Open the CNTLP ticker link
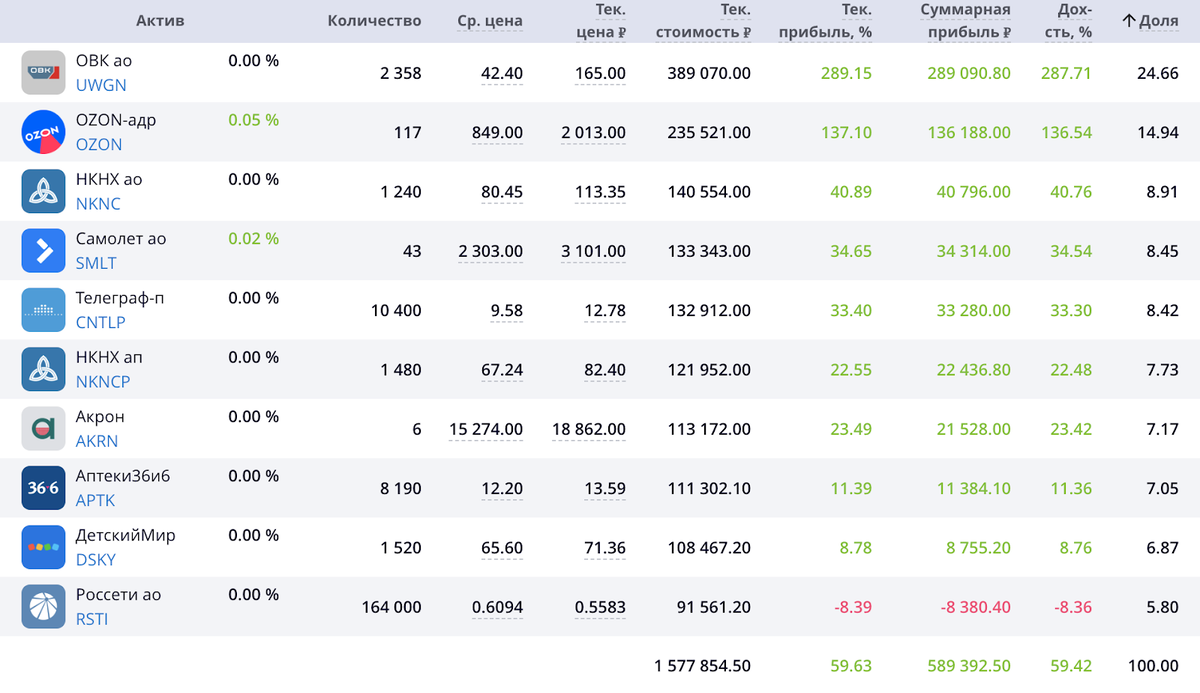The image size is (1200, 693). [101, 322]
